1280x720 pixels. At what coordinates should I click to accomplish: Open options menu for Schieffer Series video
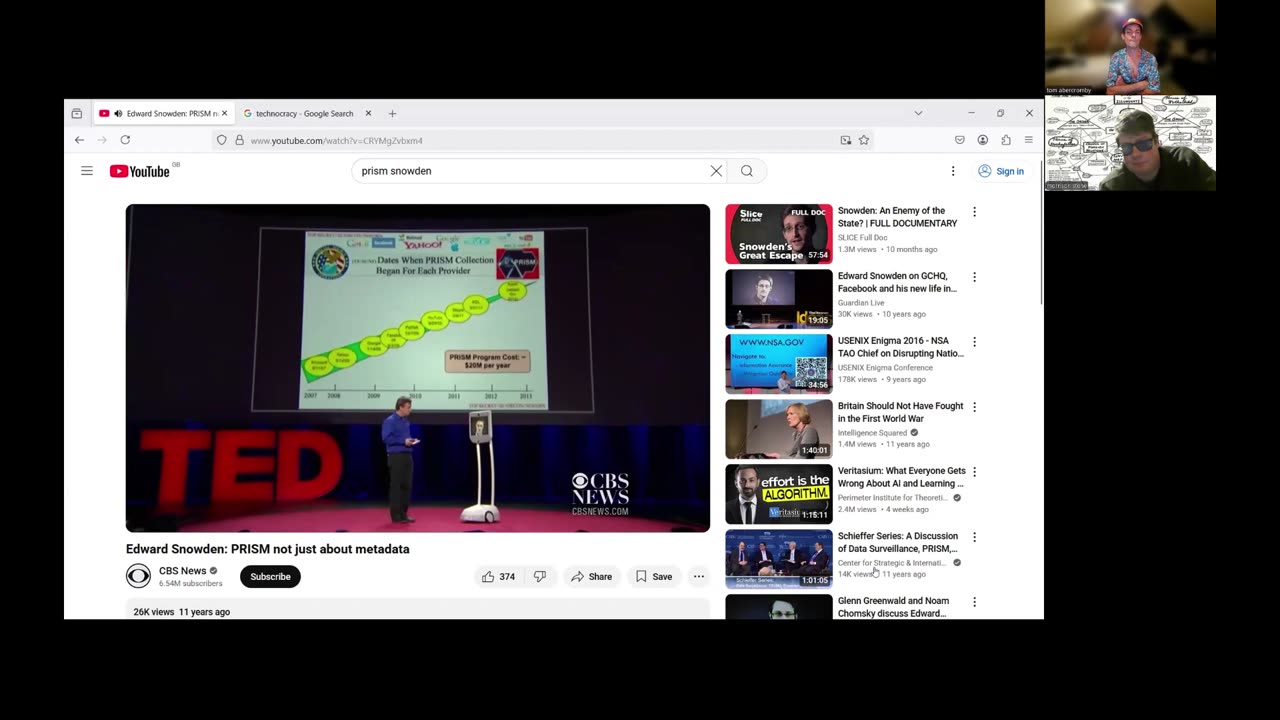click(x=974, y=537)
